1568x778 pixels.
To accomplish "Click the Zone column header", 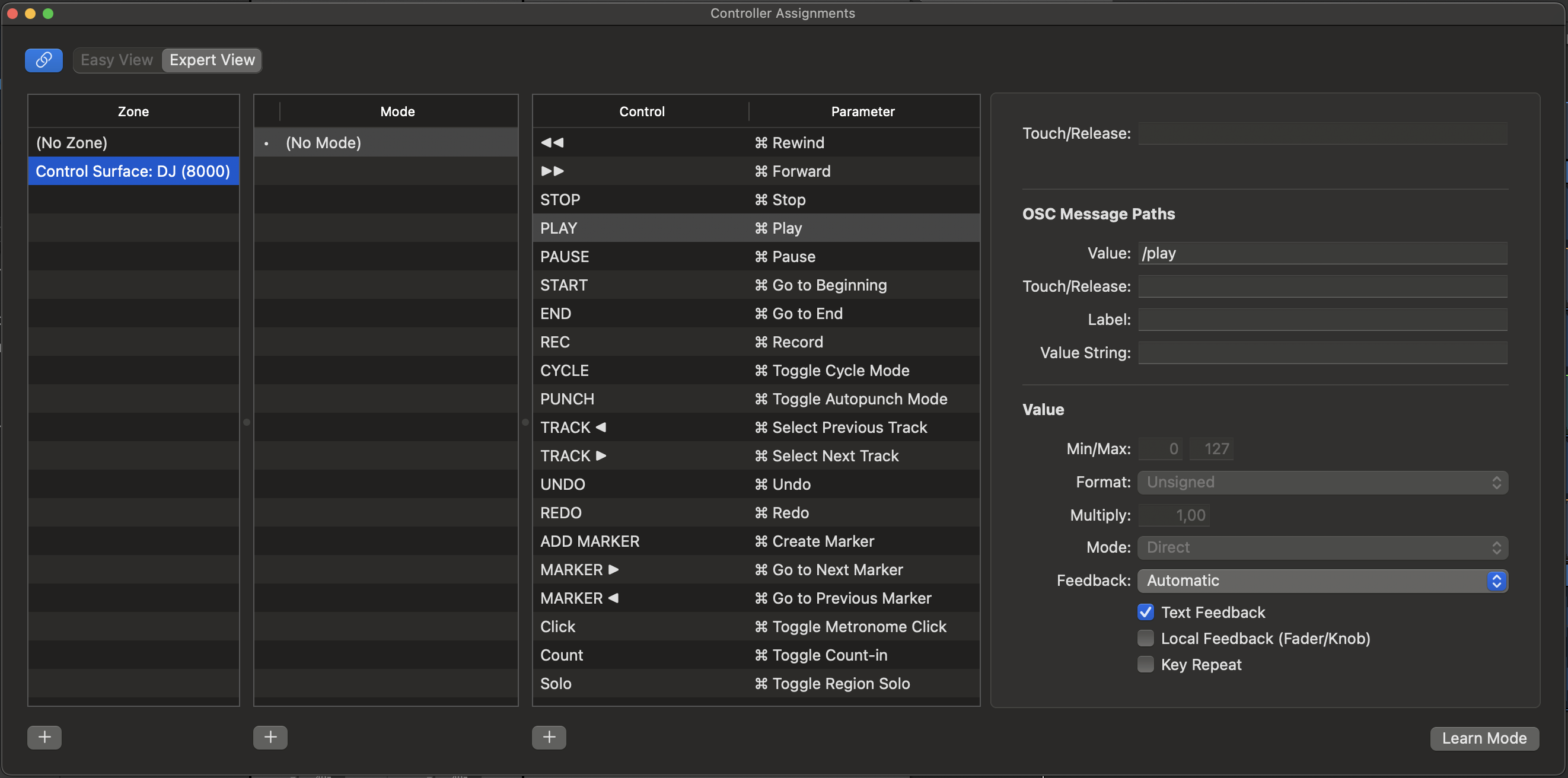I will [x=133, y=111].
